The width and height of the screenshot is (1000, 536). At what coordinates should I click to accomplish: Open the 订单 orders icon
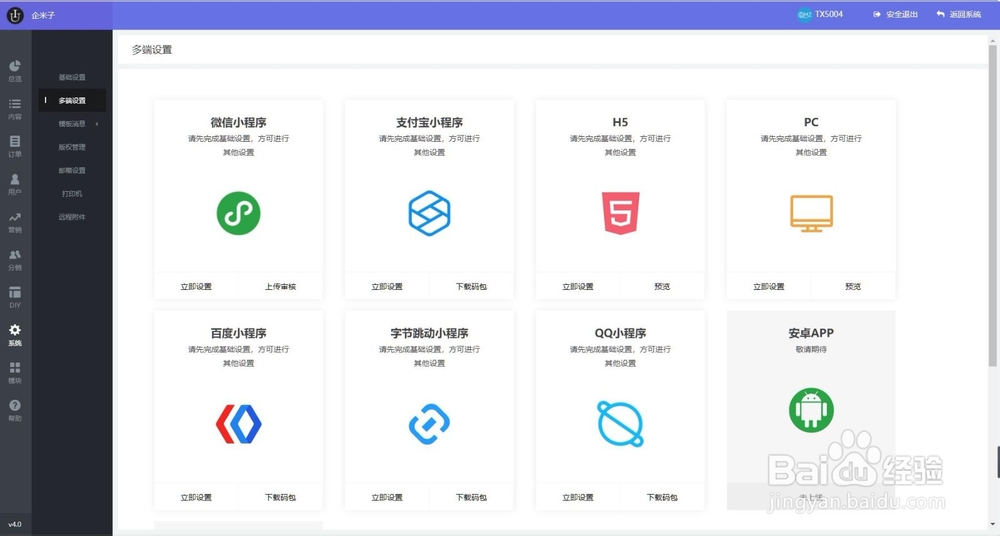tap(15, 141)
